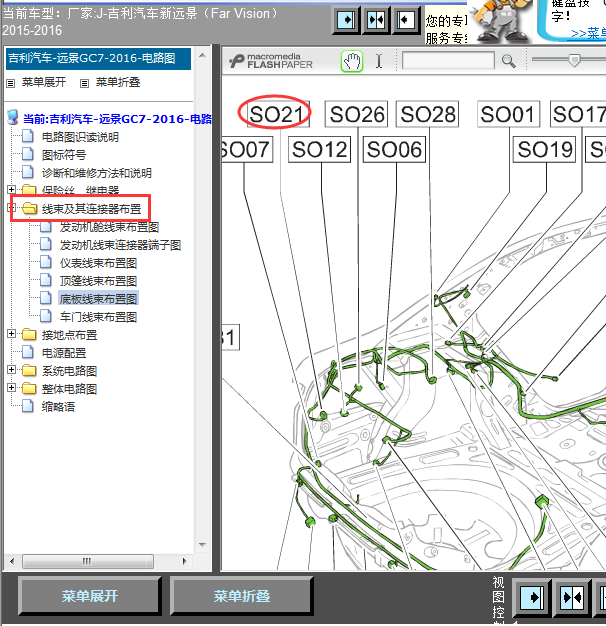
Task: Click page icon next to 电源配置
Action: pyautogui.click(x=28, y=352)
